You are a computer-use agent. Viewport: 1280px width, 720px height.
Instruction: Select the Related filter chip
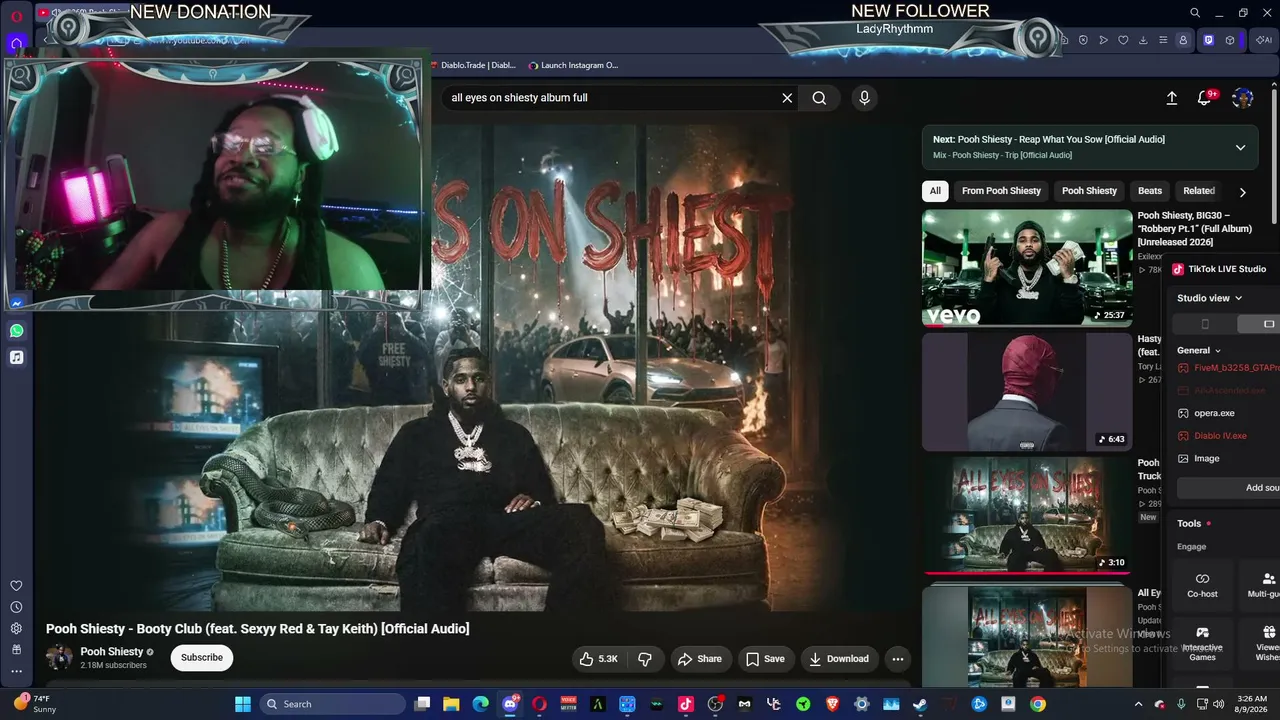1199,191
